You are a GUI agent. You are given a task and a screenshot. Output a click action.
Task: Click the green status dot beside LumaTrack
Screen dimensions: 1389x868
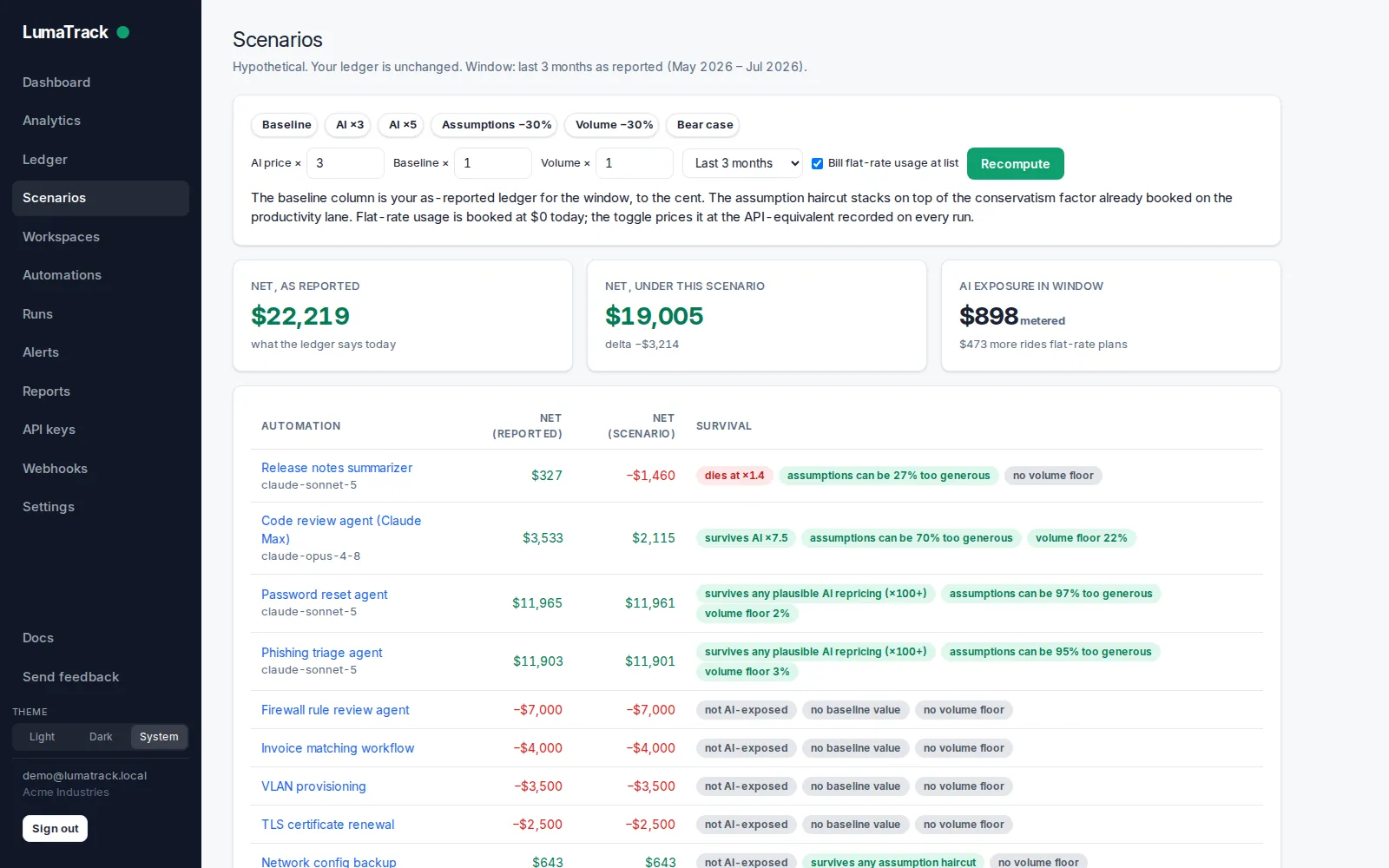[x=123, y=32]
